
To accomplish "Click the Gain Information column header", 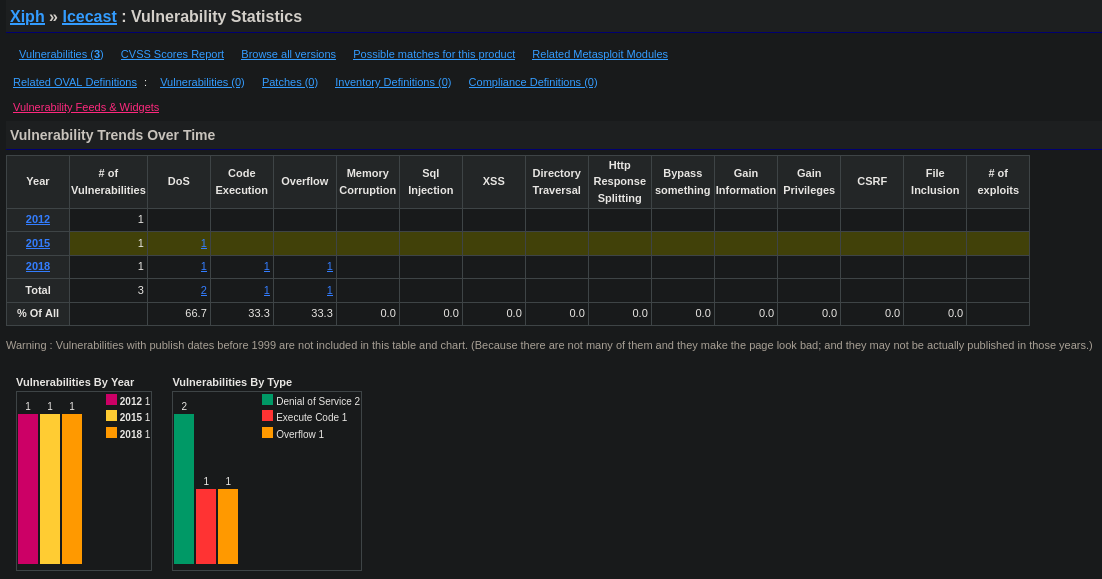I will pos(746,182).
